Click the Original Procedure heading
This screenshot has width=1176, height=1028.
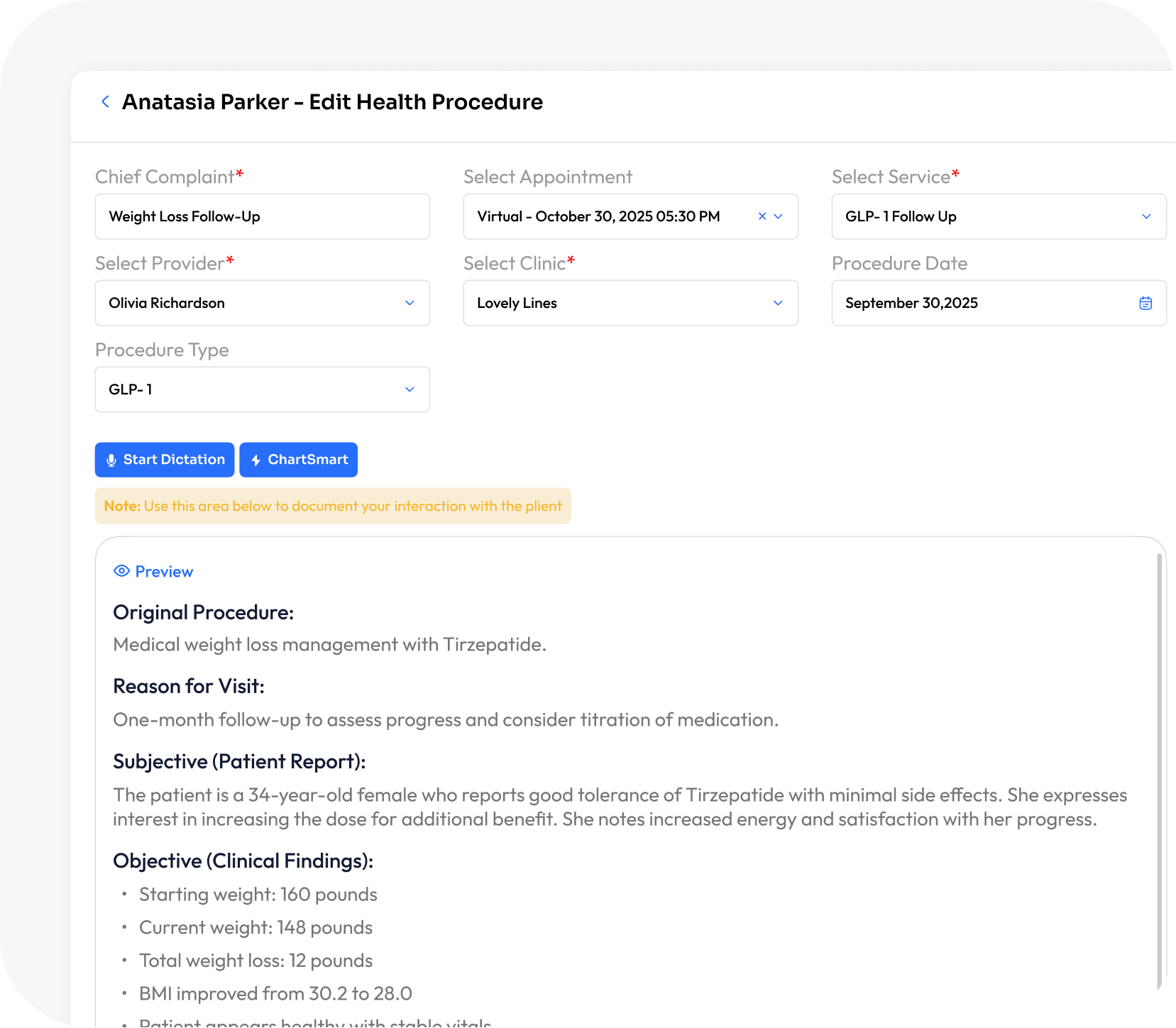point(203,612)
